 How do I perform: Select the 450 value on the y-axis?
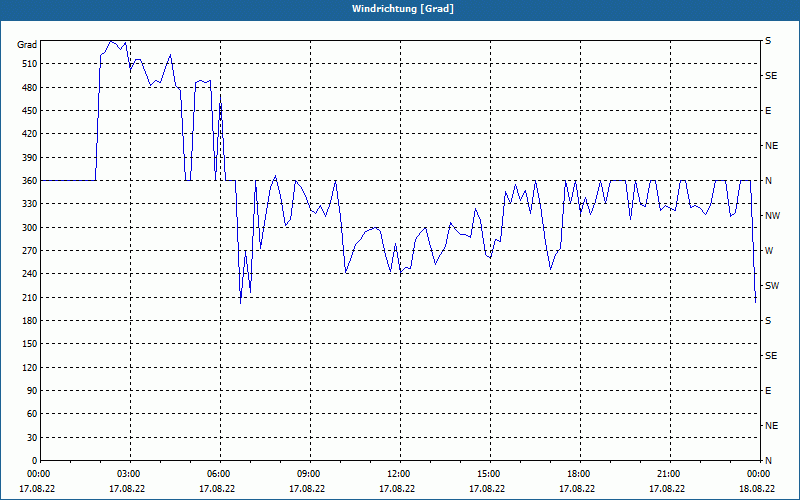(x=30, y=111)
